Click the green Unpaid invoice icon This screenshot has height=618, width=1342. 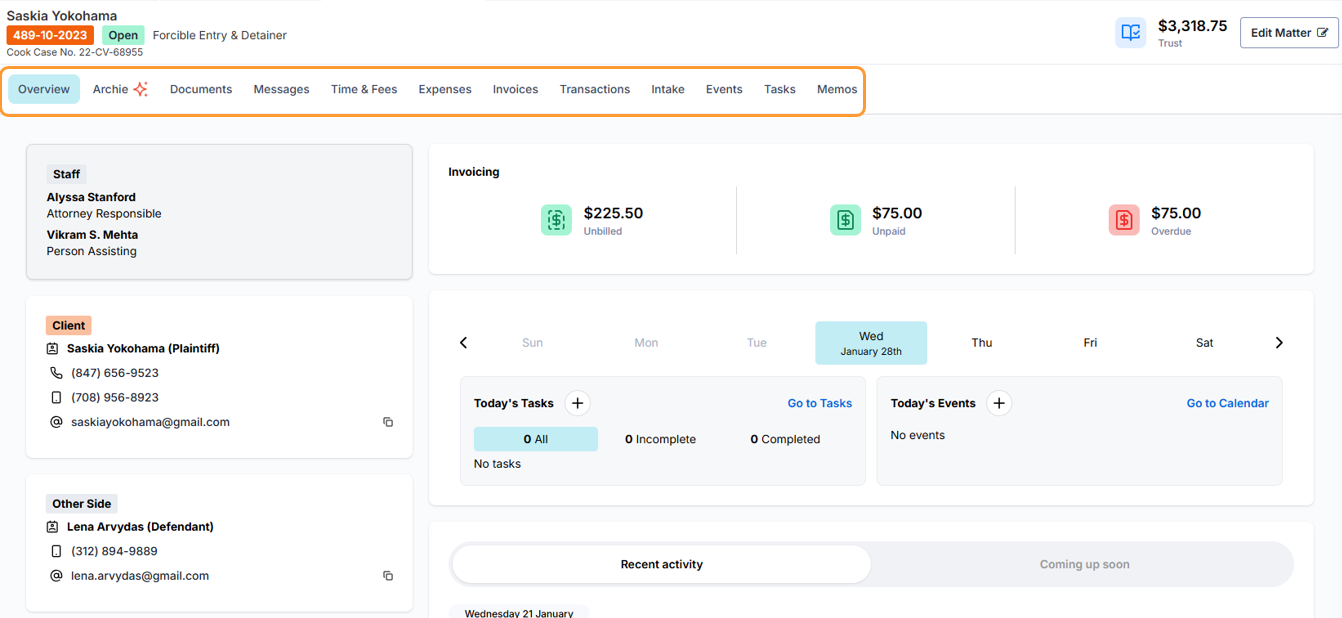click(x=845, y=220)
